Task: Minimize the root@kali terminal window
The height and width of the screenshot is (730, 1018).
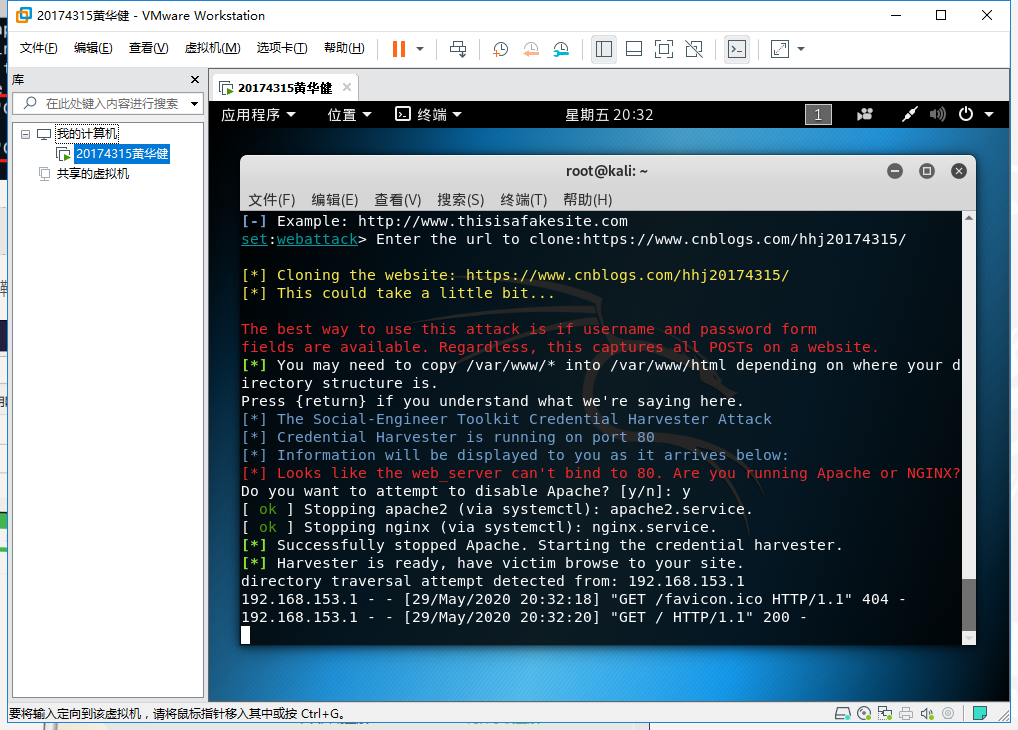Action: (895, 171)
